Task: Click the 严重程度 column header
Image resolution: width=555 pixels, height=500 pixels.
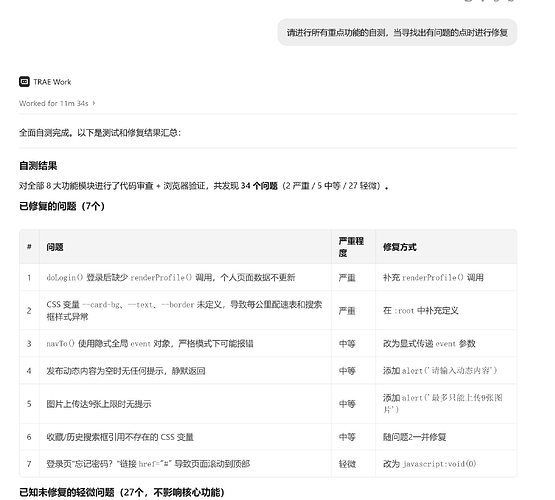Action: pos(351,247)
